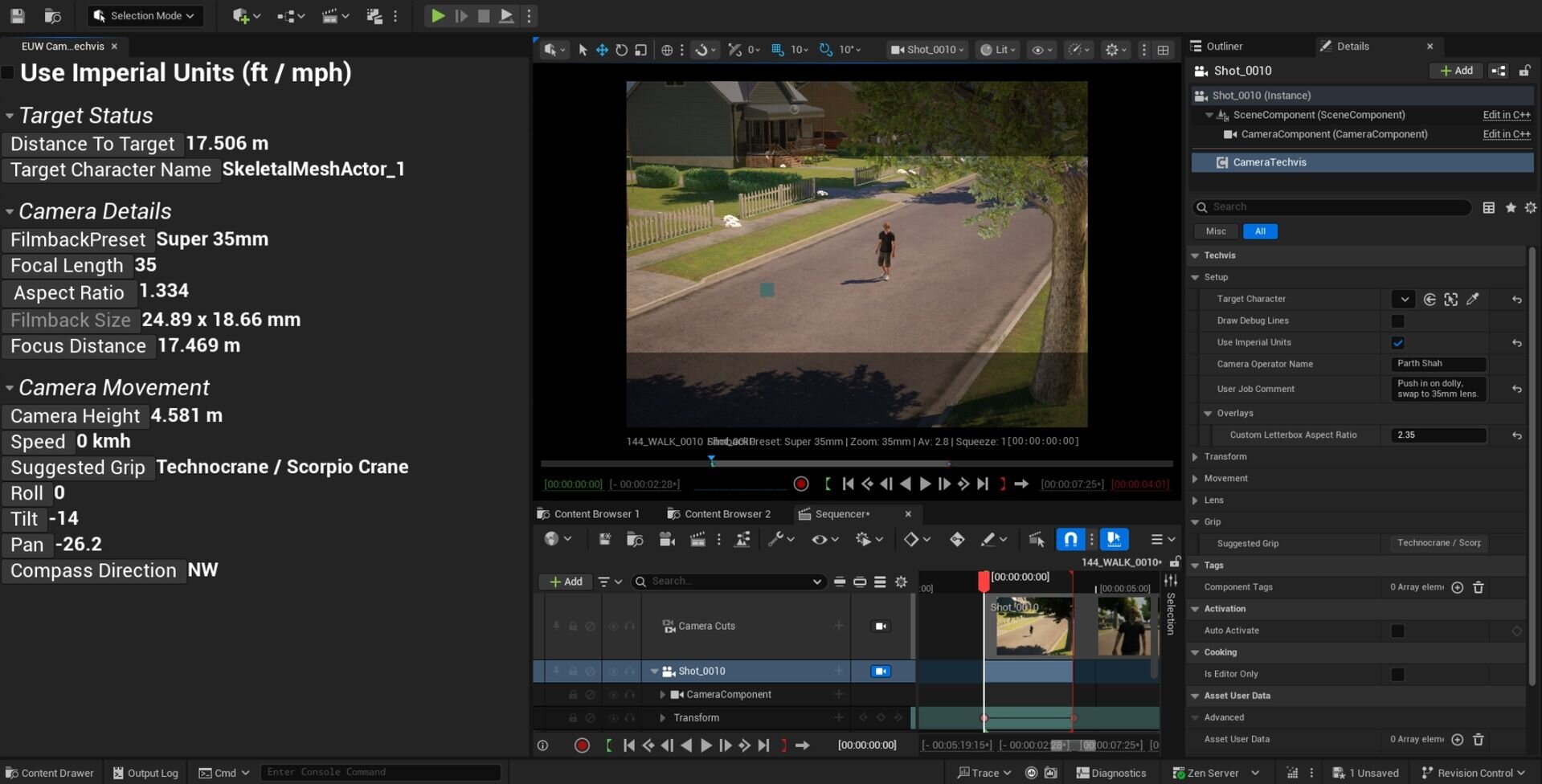Open the Sequencer track settings gear icon
Viewport: 1542px width, 784px height.
901,582
